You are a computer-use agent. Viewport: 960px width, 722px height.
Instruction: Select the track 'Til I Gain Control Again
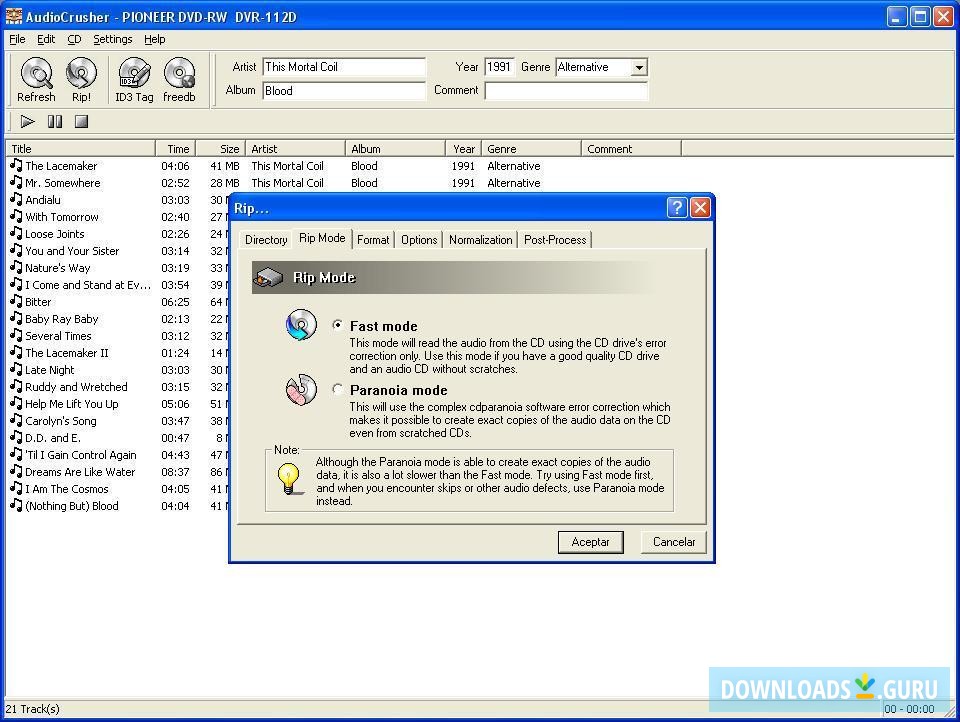(81, 454)
